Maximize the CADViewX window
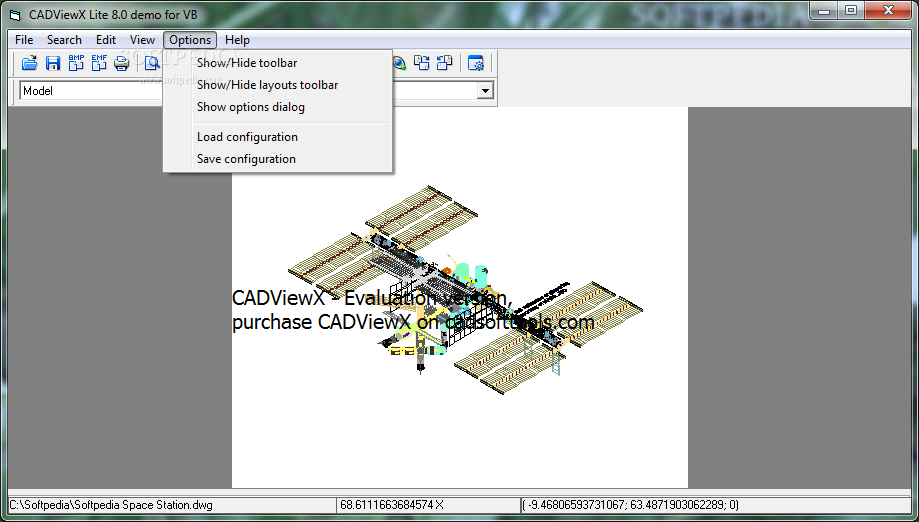This screenshot has width=919, height=522. (x=851, y=11)
